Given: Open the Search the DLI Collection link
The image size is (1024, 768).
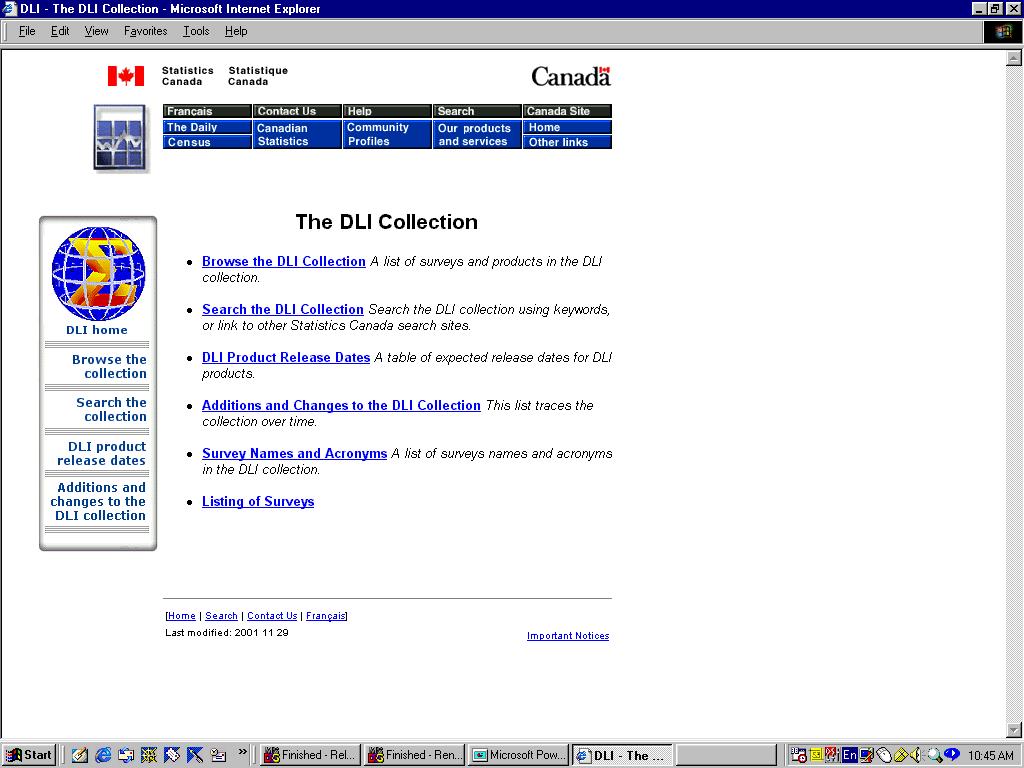Looking at the screenshot, I should (283, 309).
